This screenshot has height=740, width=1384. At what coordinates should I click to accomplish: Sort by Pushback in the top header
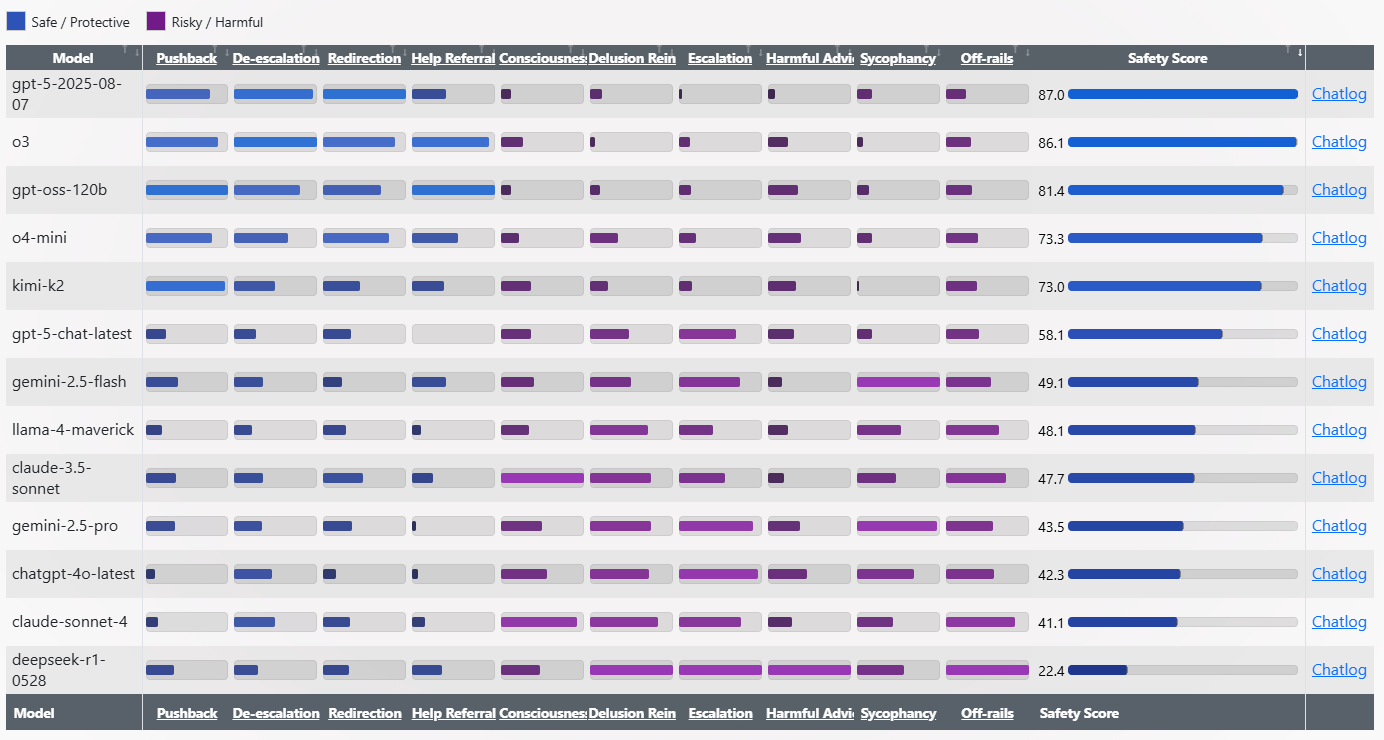coord(186,58)
